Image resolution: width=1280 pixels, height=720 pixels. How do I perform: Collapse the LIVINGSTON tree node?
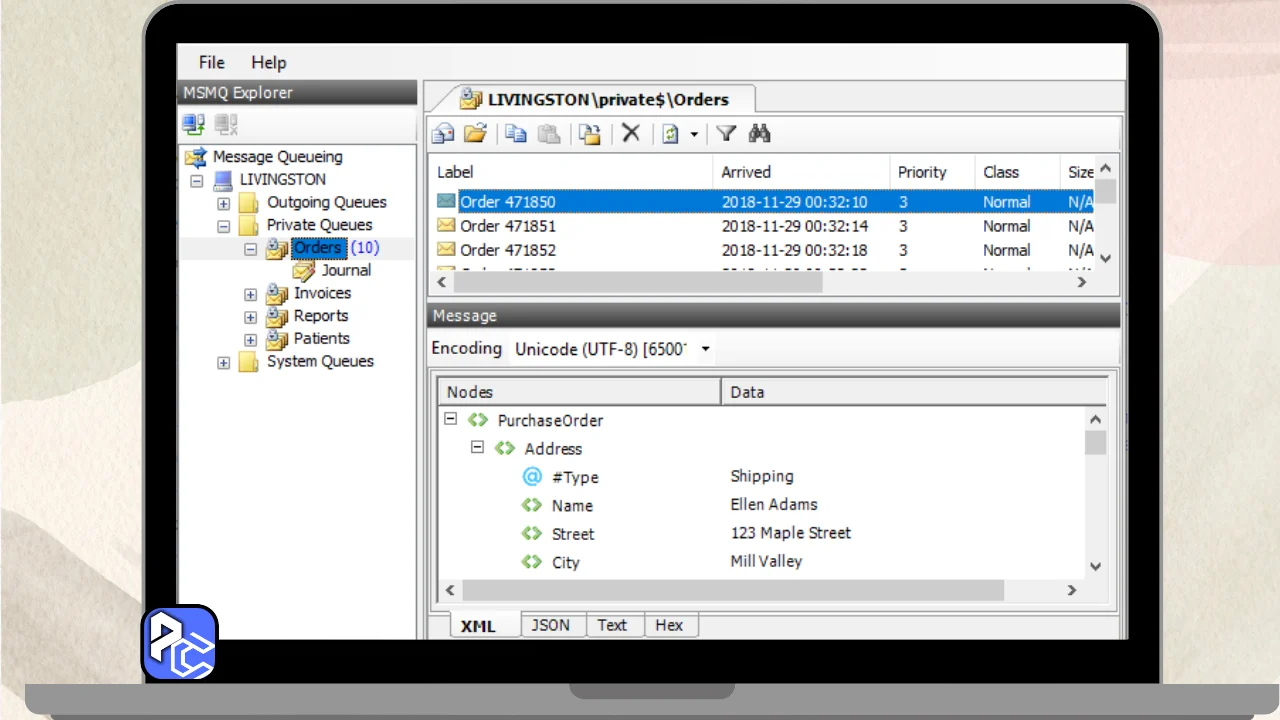click(x=197, y=181)
